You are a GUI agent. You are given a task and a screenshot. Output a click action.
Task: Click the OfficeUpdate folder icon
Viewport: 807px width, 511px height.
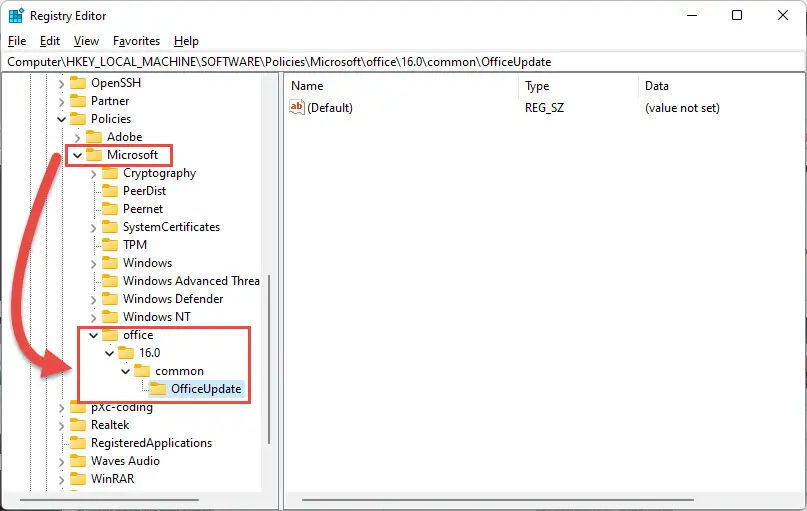point(157,389)
